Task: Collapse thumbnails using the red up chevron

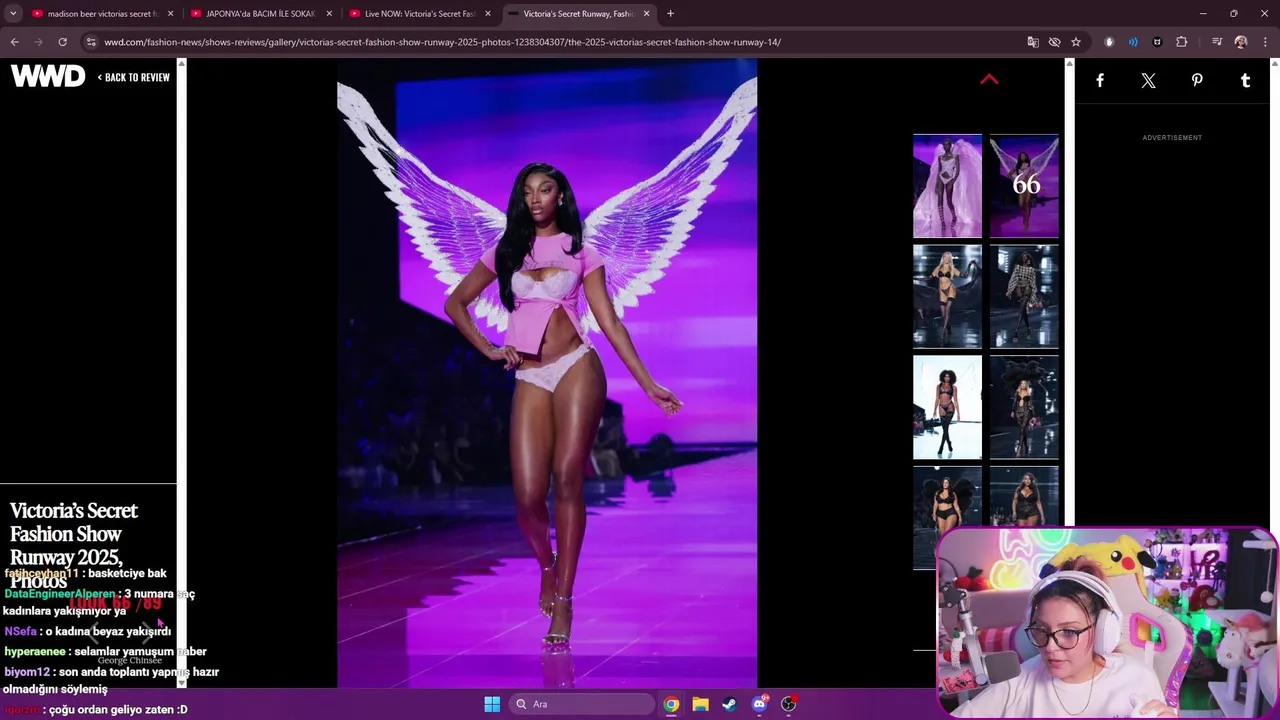Action: 989,80
